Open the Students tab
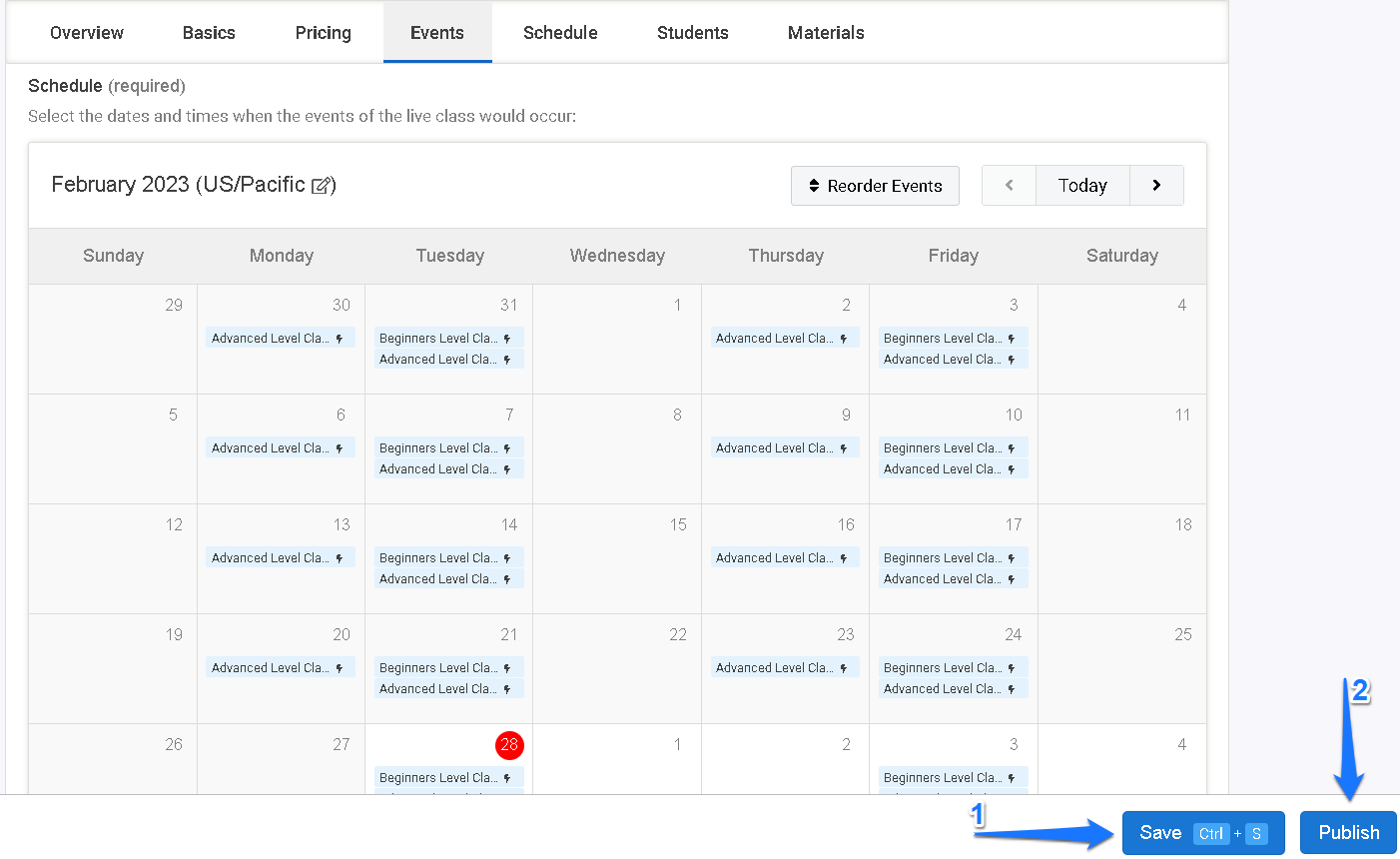The image size is (1400, 859). click(693, 33)
